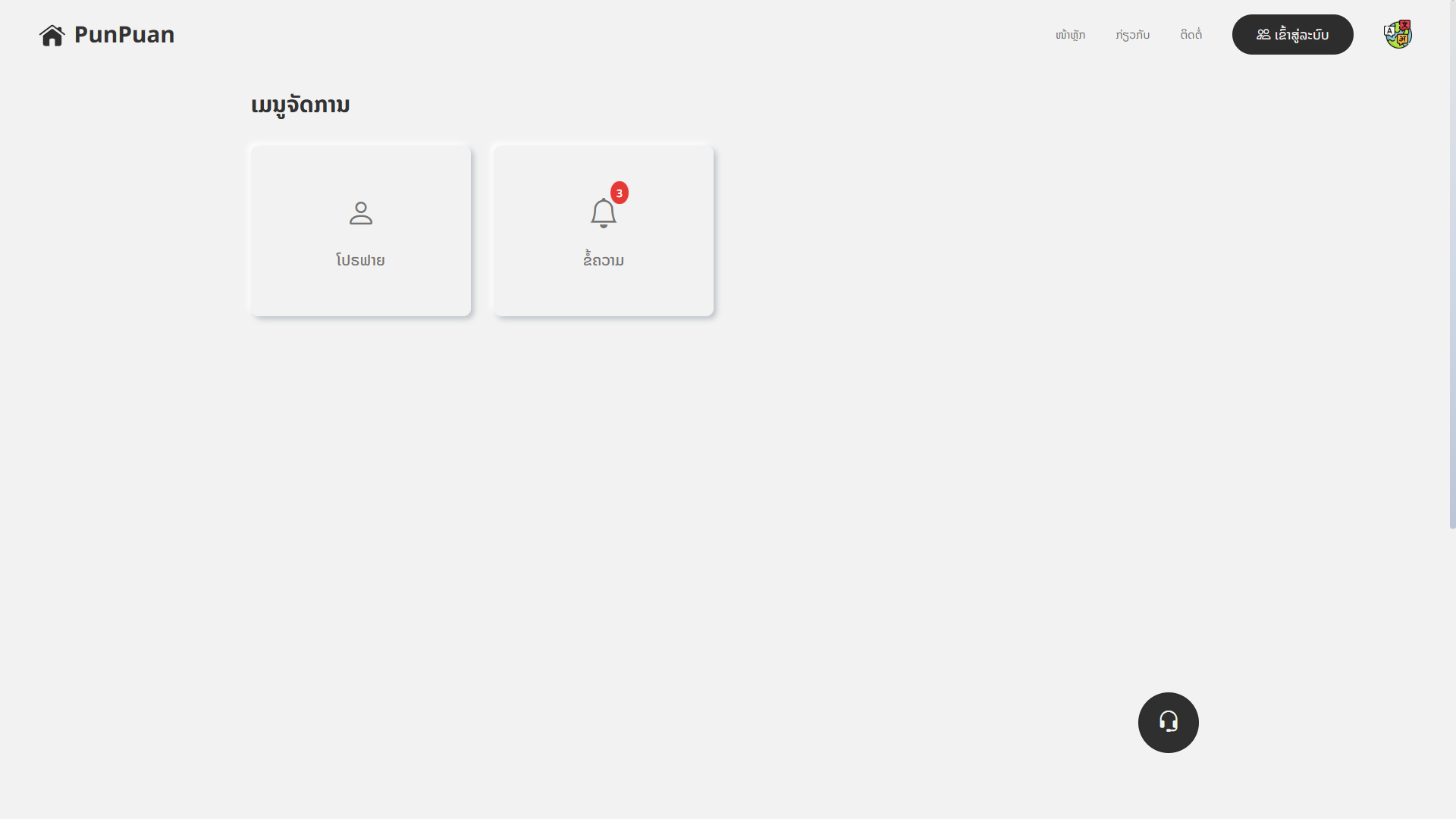The width and height of the screenshot is (1456, 819).
Task: Click the PunPuan logo text
Action: pos(124,35)
